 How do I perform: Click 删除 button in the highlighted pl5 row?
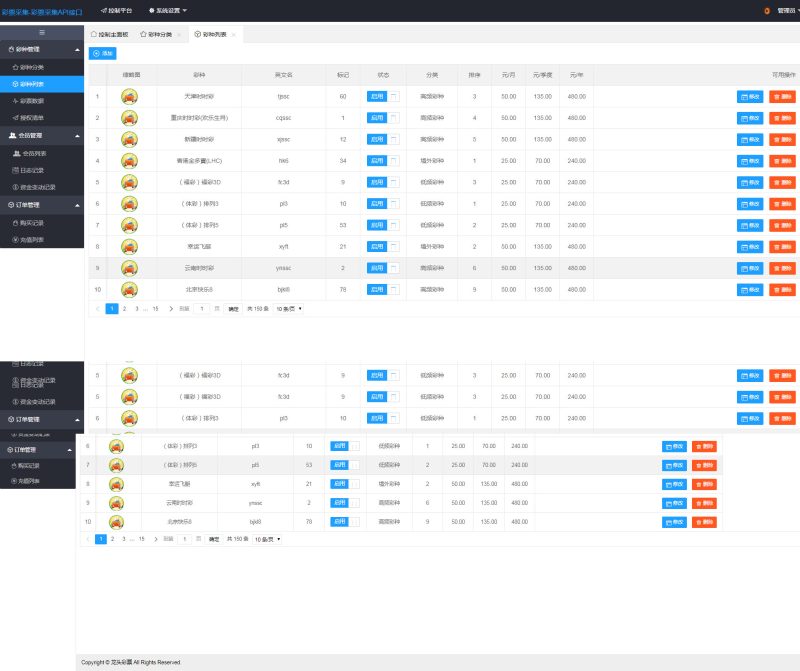[x=704, y=465]
